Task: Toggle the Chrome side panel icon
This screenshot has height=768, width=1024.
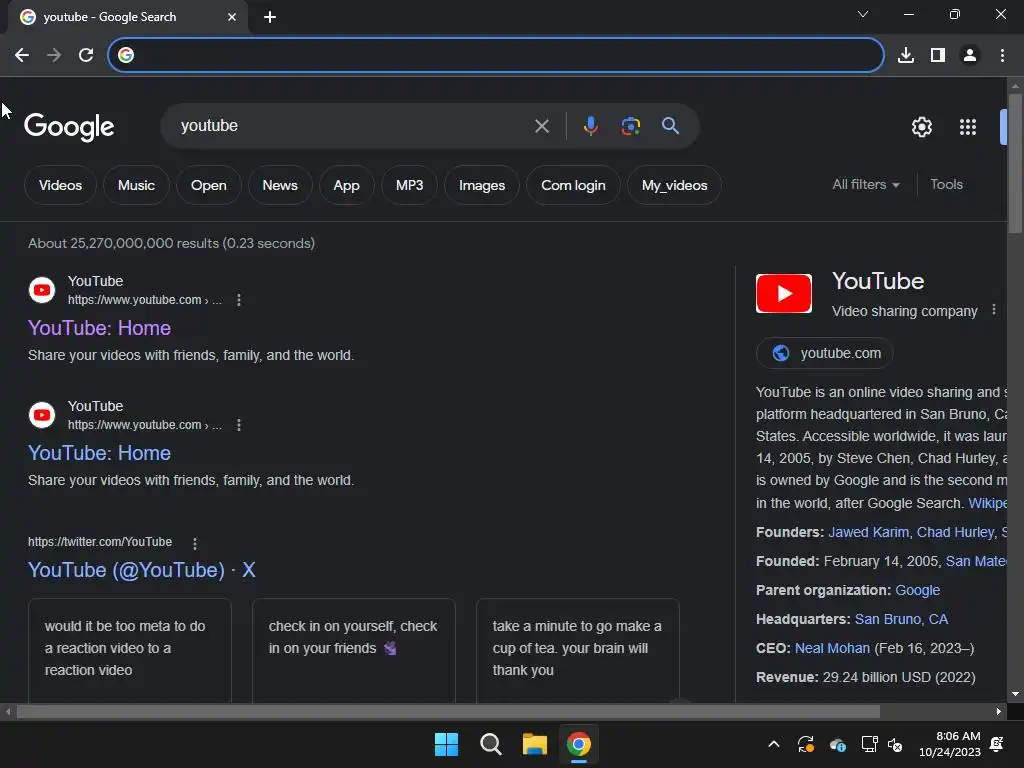Action: (938, 55)
